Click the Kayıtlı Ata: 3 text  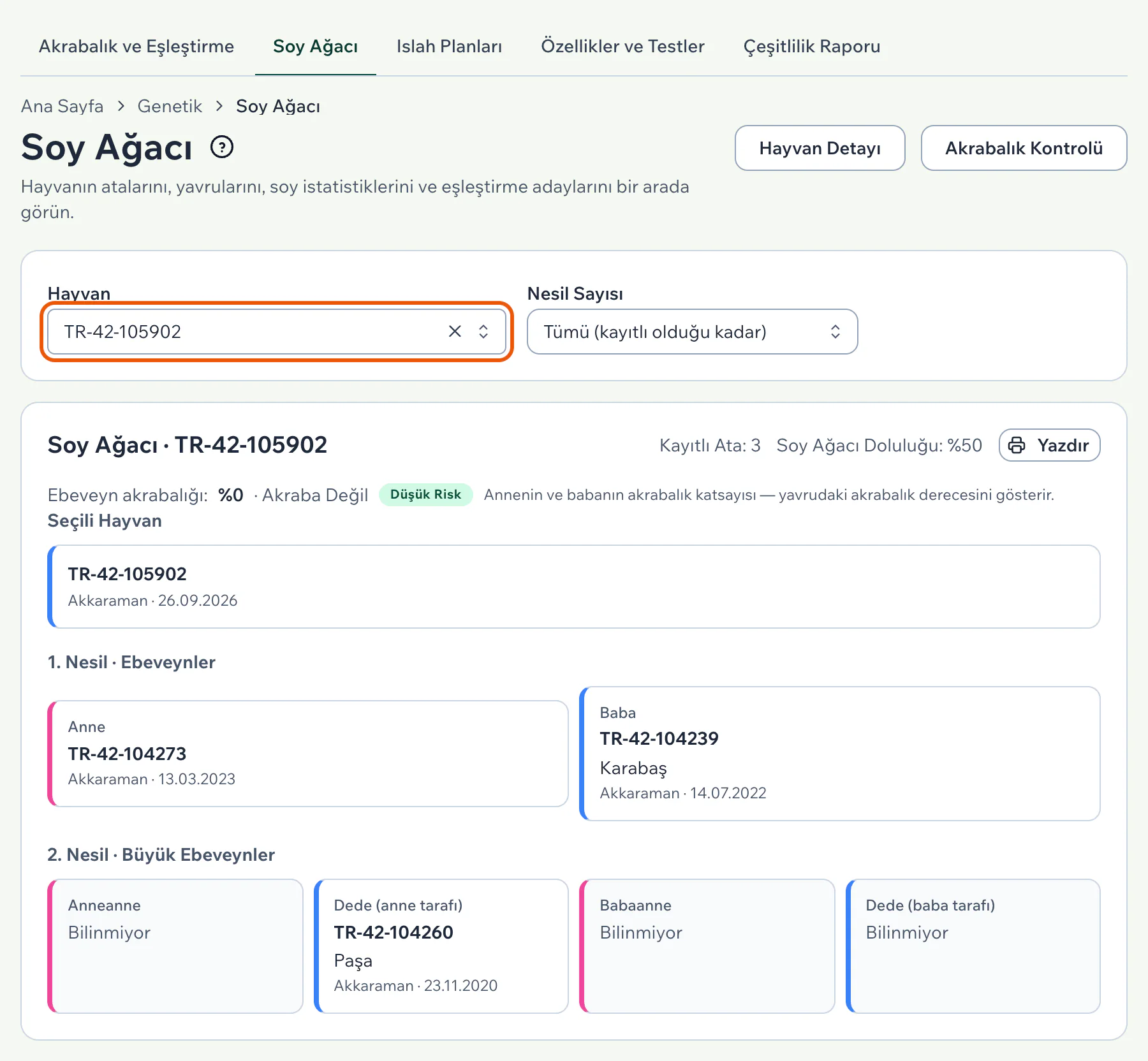point(710,445)
